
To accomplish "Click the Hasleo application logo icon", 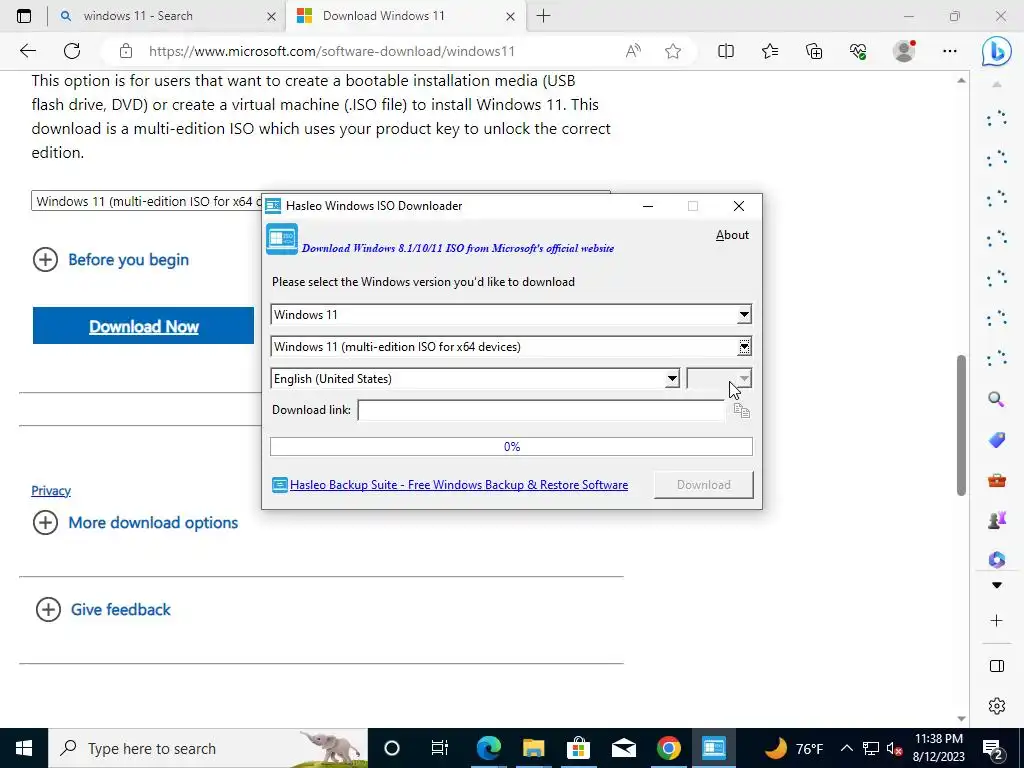I will coord(281,239).
